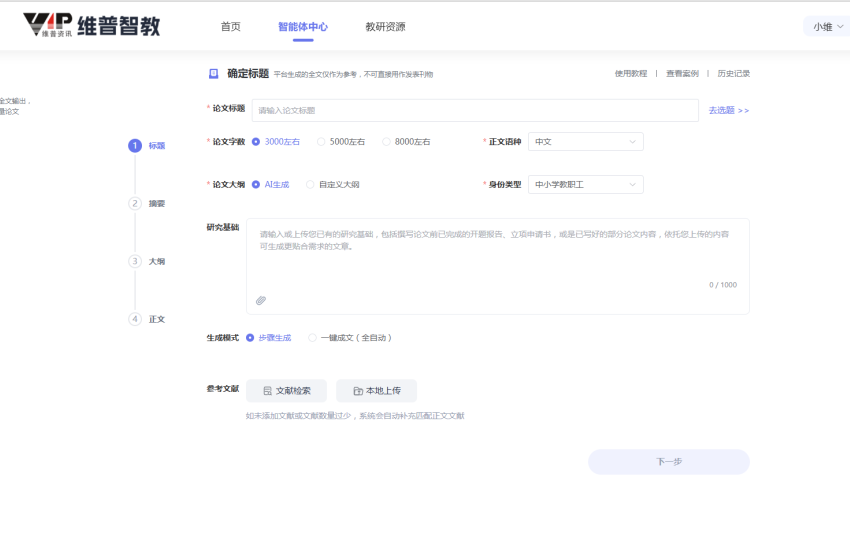The width and height of the screenshot is (850, 551).
Task: Open the 使用教程 link
Action: (x=631, y=74)
